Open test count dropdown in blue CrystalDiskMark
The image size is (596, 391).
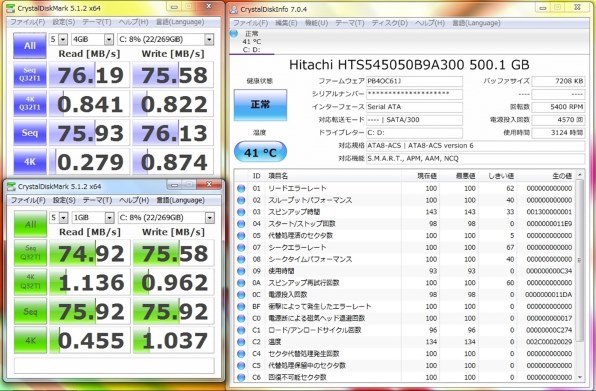(58, 39)
